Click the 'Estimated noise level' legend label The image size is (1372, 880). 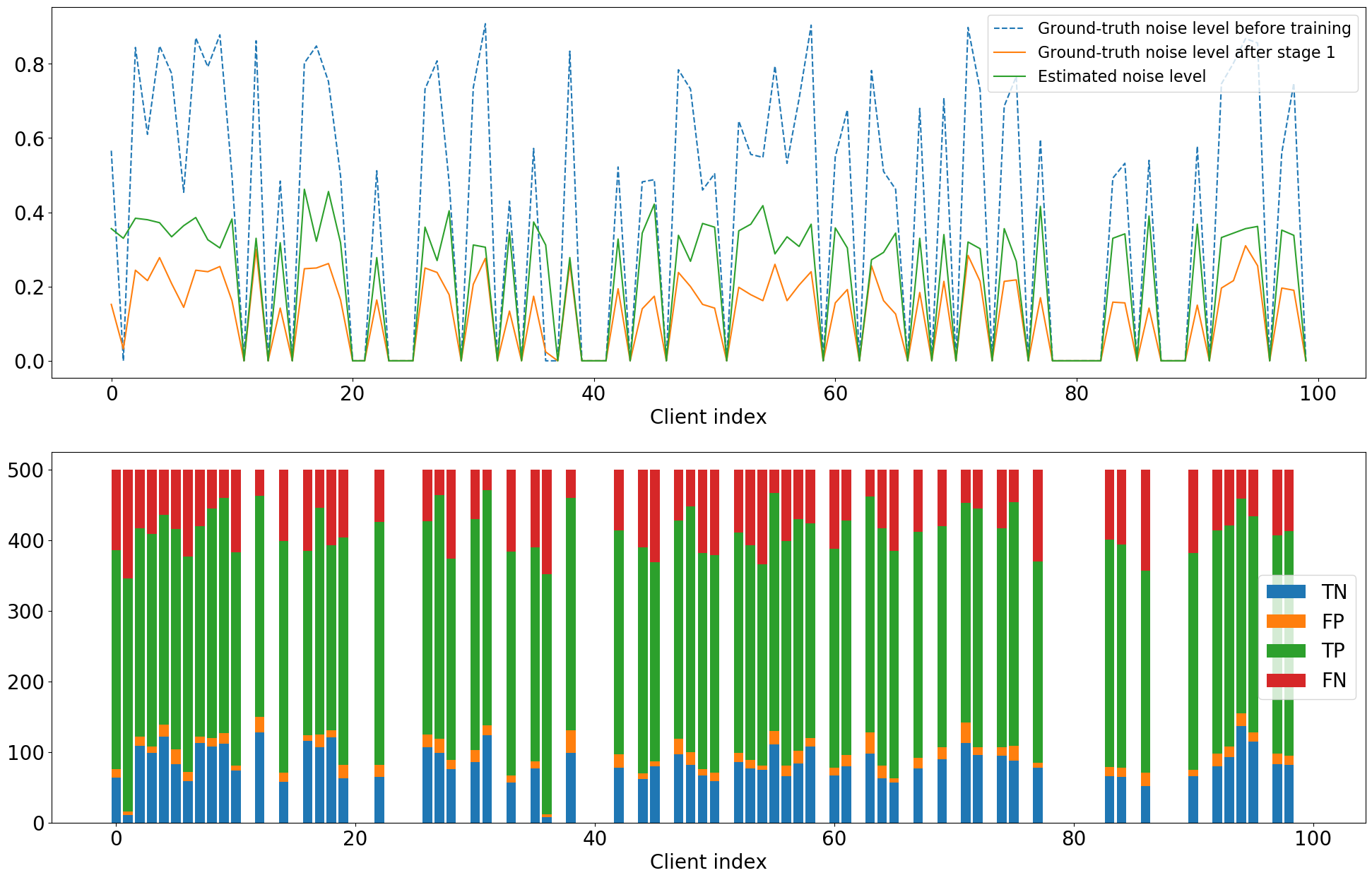pyautogui.click(x=1121, y=76)
